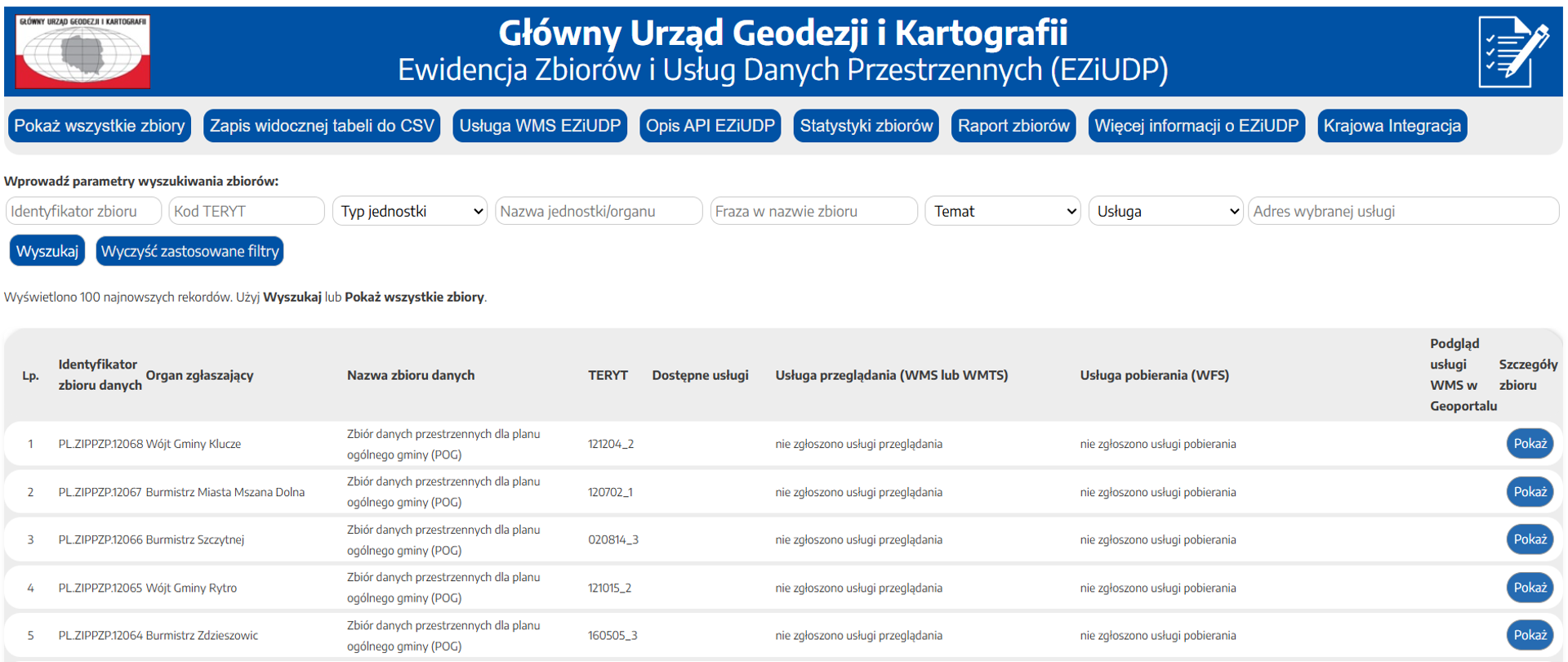
Task: Go to Krajowa Integracja
Action: 1392,126
